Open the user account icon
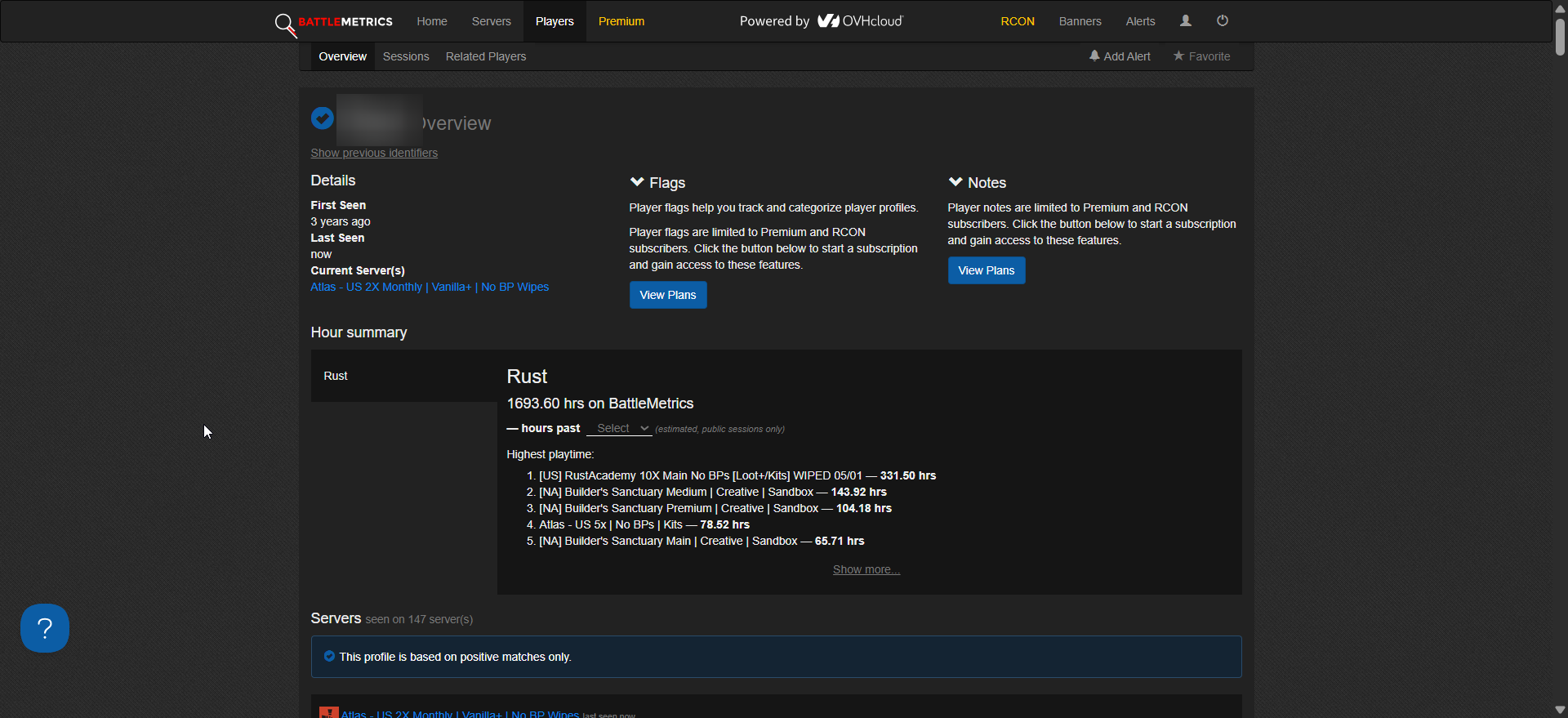This screenshot has width=1568, height=718. [x=1186, y=21]
